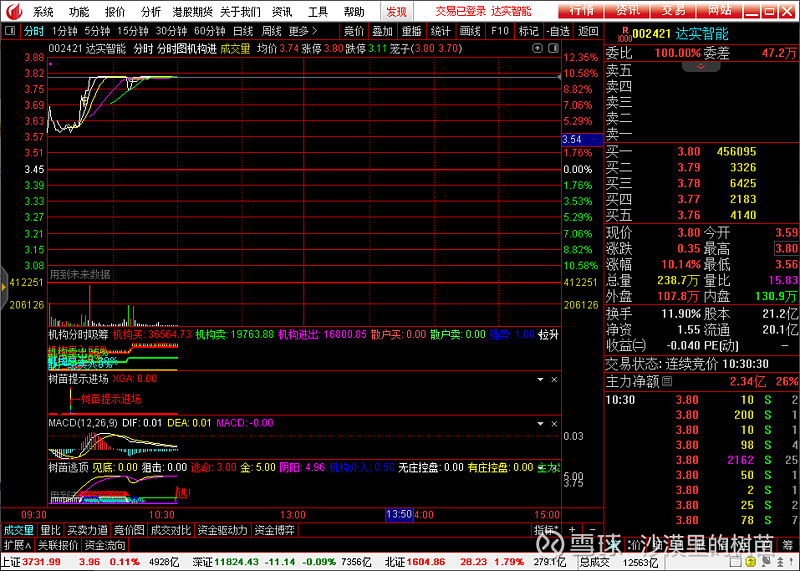Select the 量比 bottom tab
The width and height of the screenshot is (800, 571).
click(51, 530)
